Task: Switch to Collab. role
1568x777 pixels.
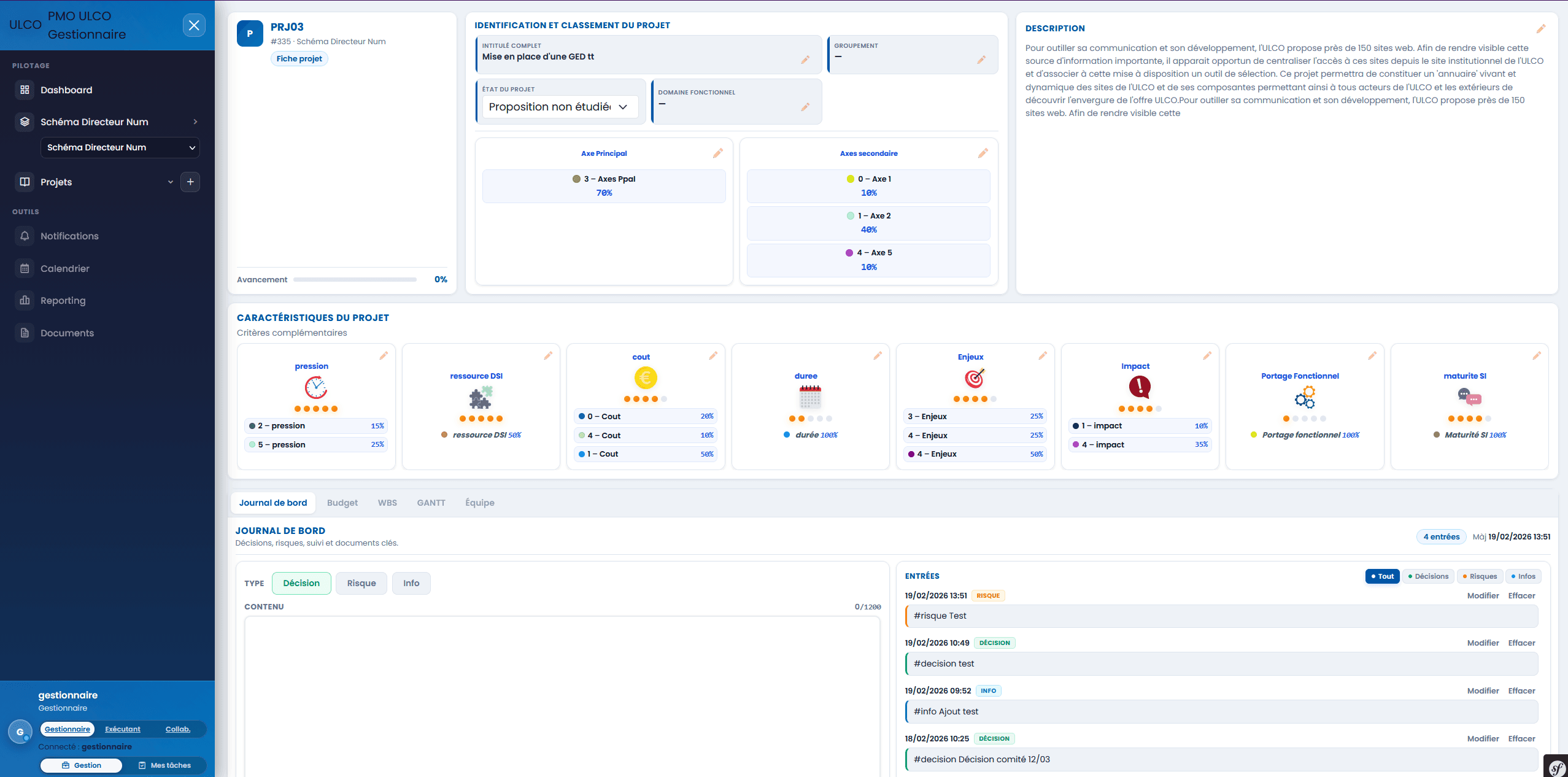Action: [178, 729]
